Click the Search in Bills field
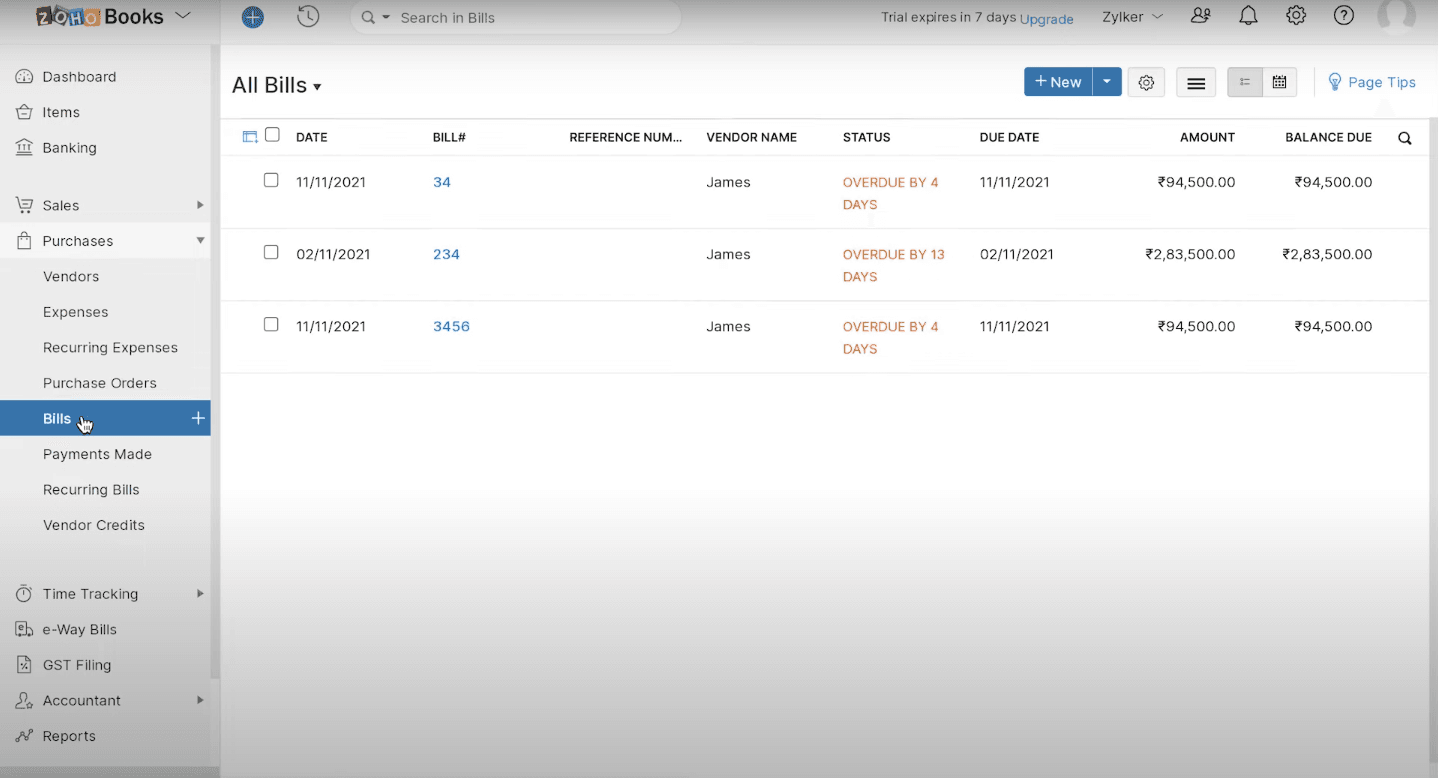The height and width of the screenshot is (778, 1438). tap(530, 18)
